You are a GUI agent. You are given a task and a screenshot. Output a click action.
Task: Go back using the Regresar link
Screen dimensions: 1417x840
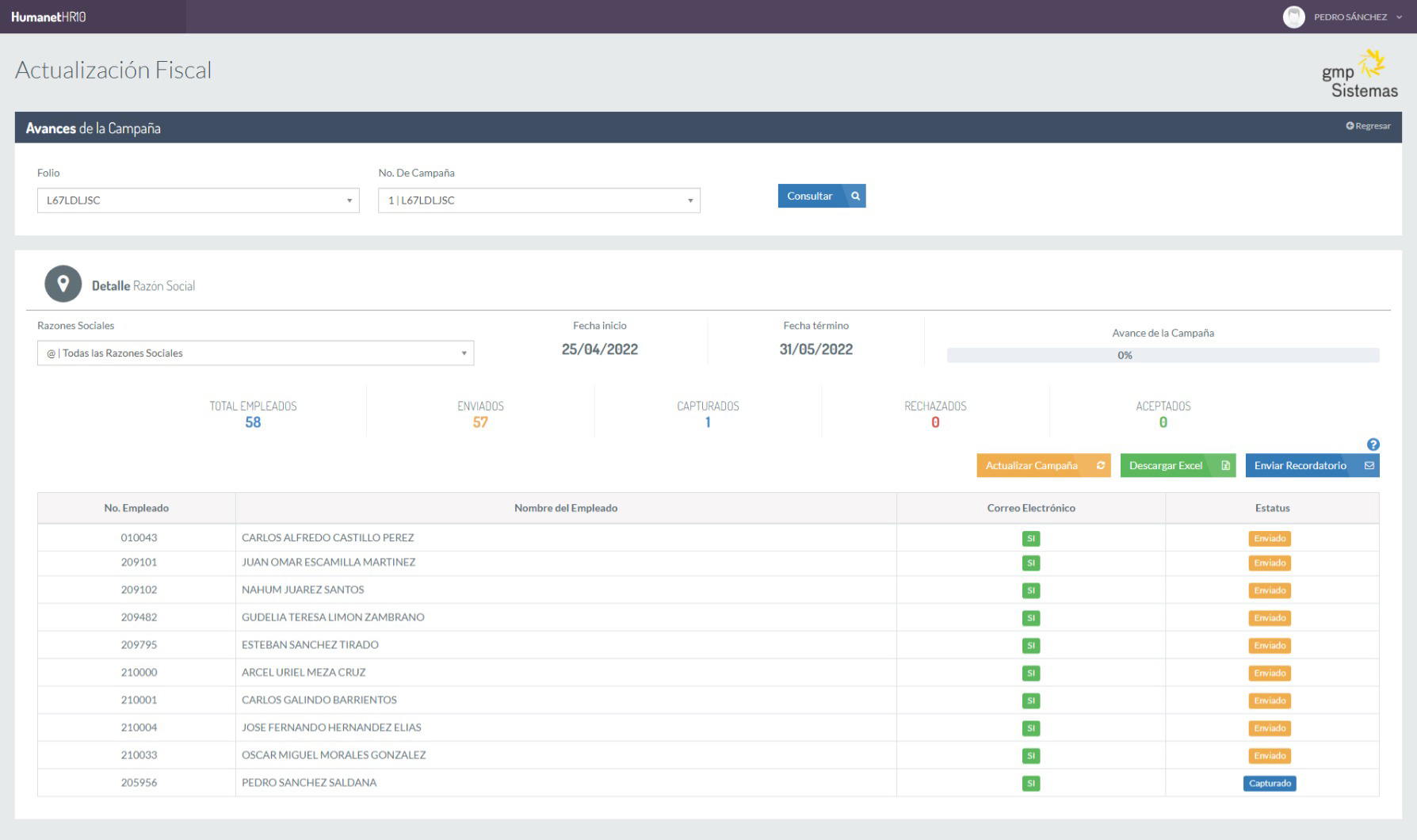[1368, 126]
